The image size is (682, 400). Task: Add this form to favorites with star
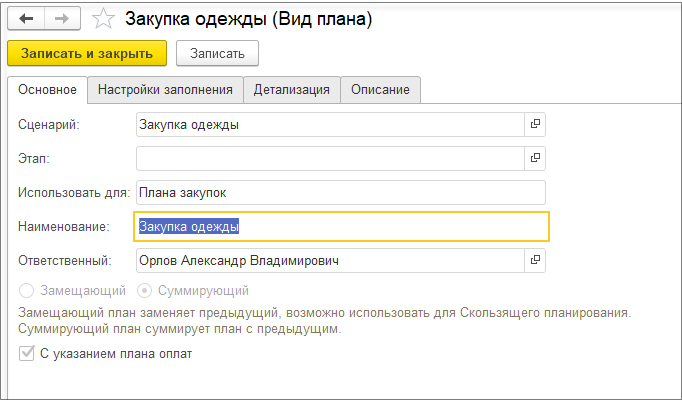click(102, 18)
